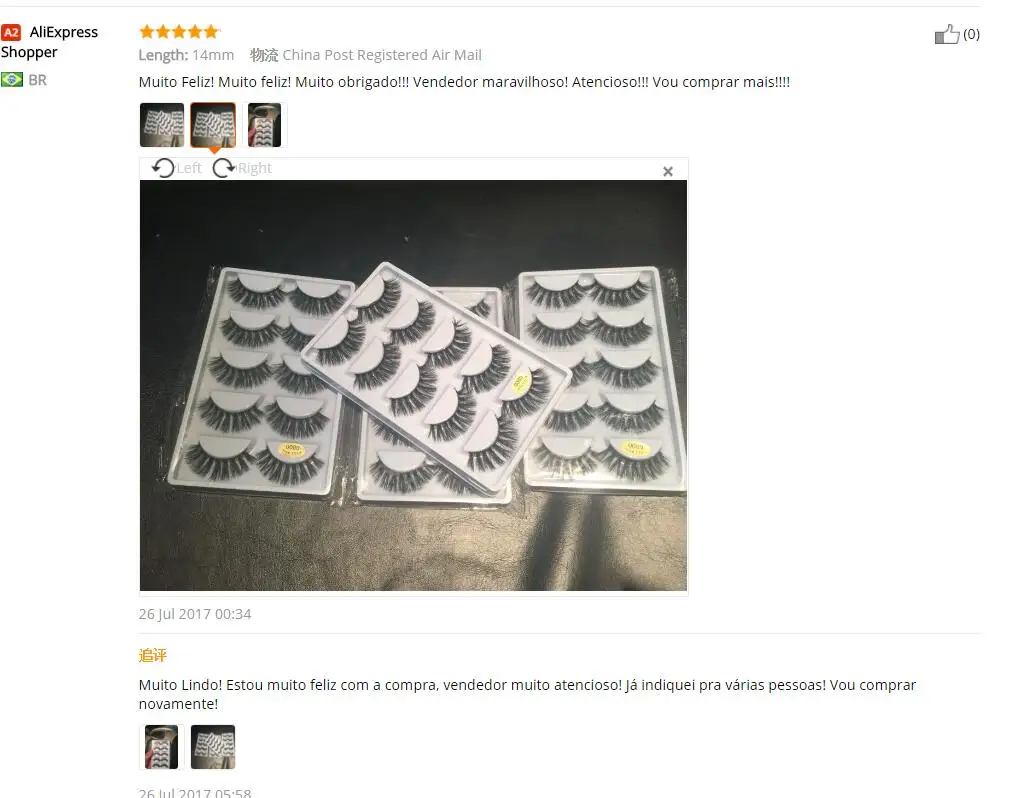Open the first review photo thumbnail
Image resolution: width=1019 pixels, height=798 pixels.
coord(162,125)
